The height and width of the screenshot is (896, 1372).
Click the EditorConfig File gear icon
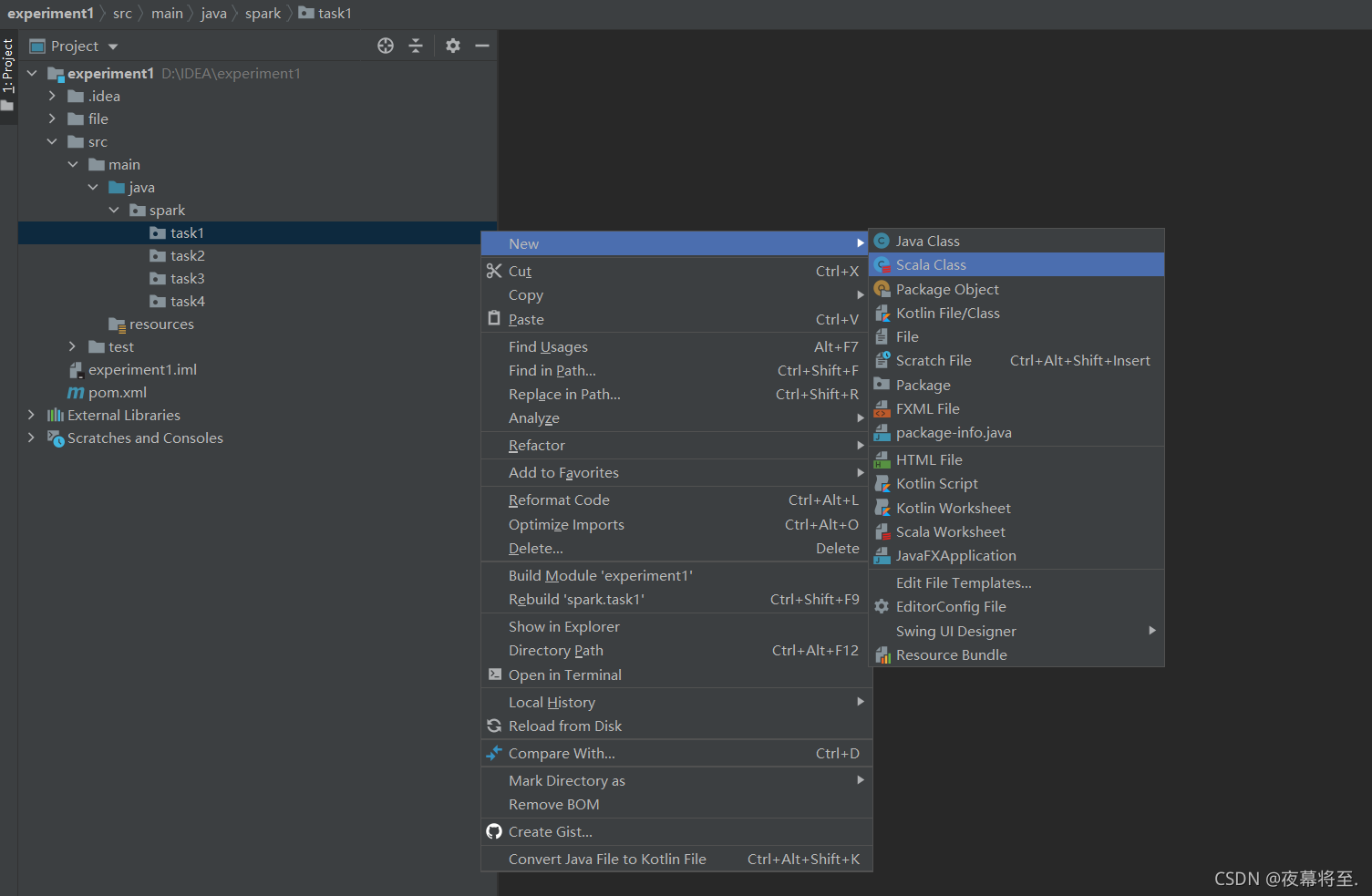click(x=882, y=606)
